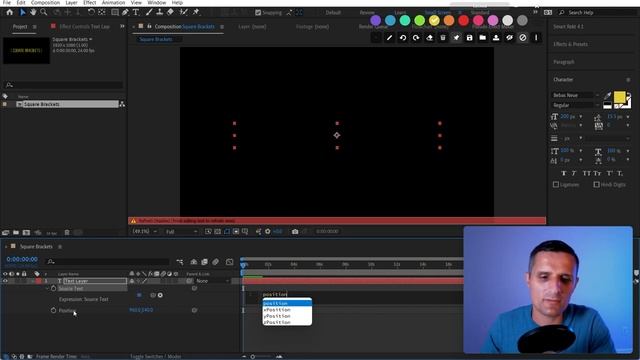This screenshot has height=360, width=640.
Task: Toggle the All Caps style button
Action: (587, 173)
